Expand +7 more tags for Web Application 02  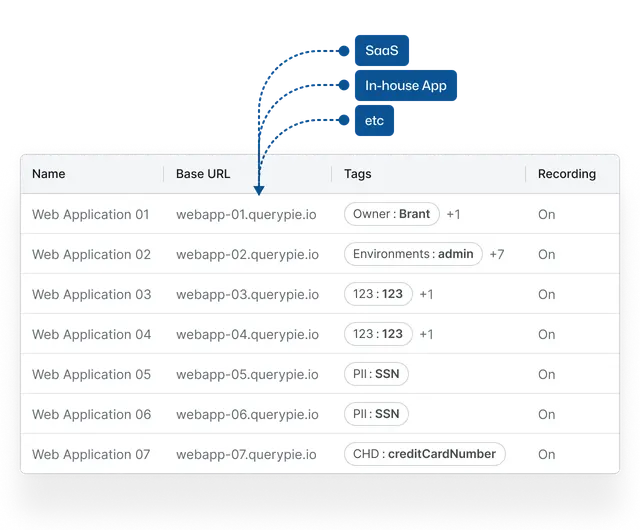[x=497, y=254]
